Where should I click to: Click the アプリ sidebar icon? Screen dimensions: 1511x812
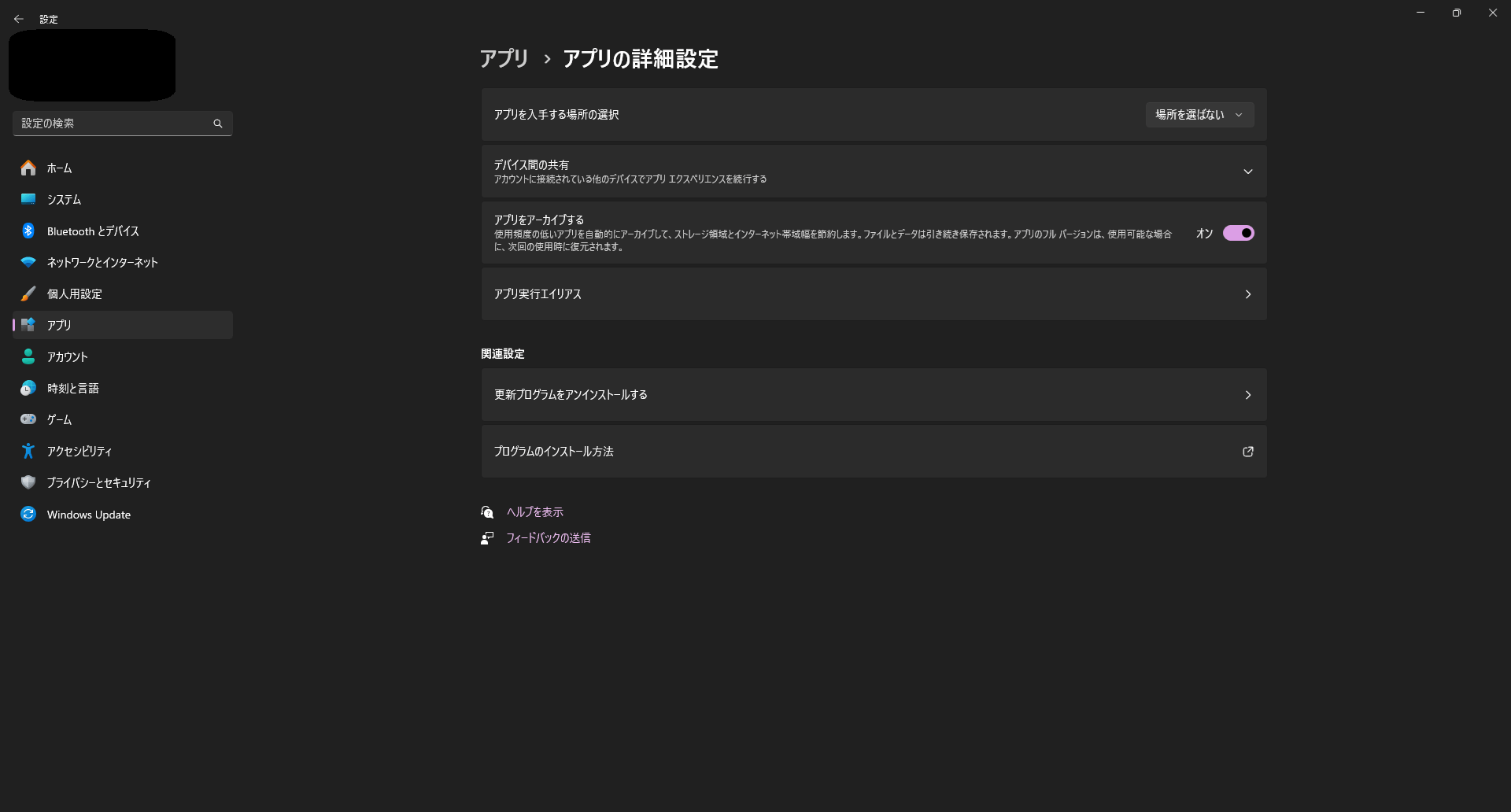[x=28, y=325]
